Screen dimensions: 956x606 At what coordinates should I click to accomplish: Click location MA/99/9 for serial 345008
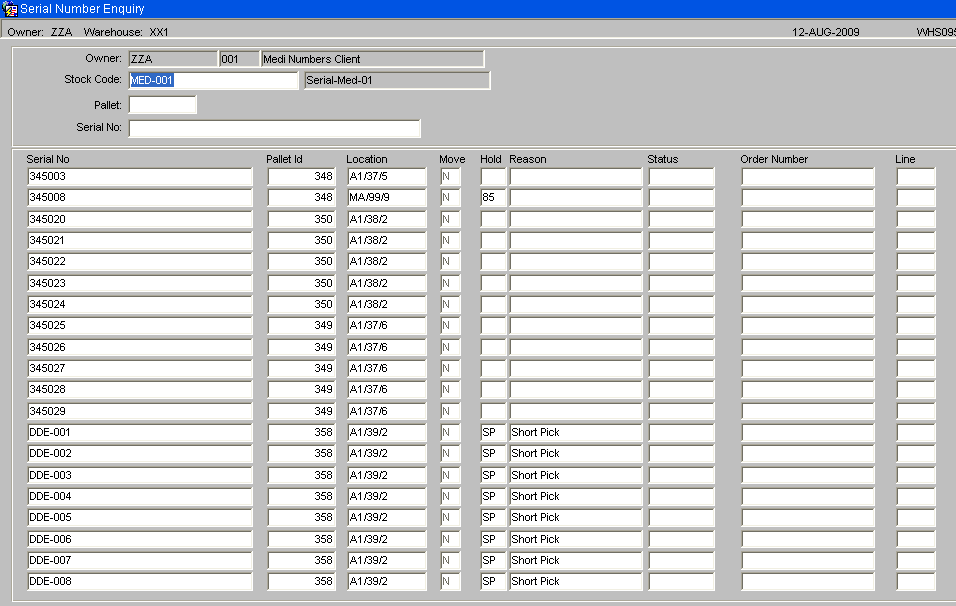[x=387, y=198]
